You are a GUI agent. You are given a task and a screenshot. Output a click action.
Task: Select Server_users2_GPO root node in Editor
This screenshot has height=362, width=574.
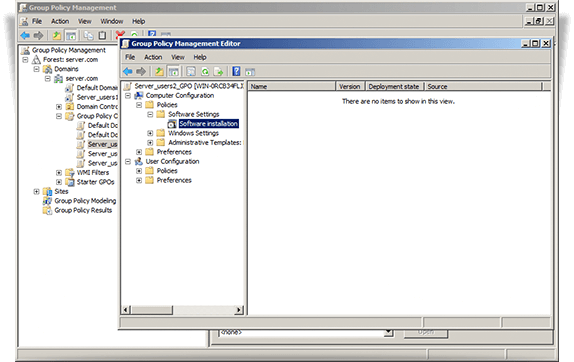(x=189, y=86)
